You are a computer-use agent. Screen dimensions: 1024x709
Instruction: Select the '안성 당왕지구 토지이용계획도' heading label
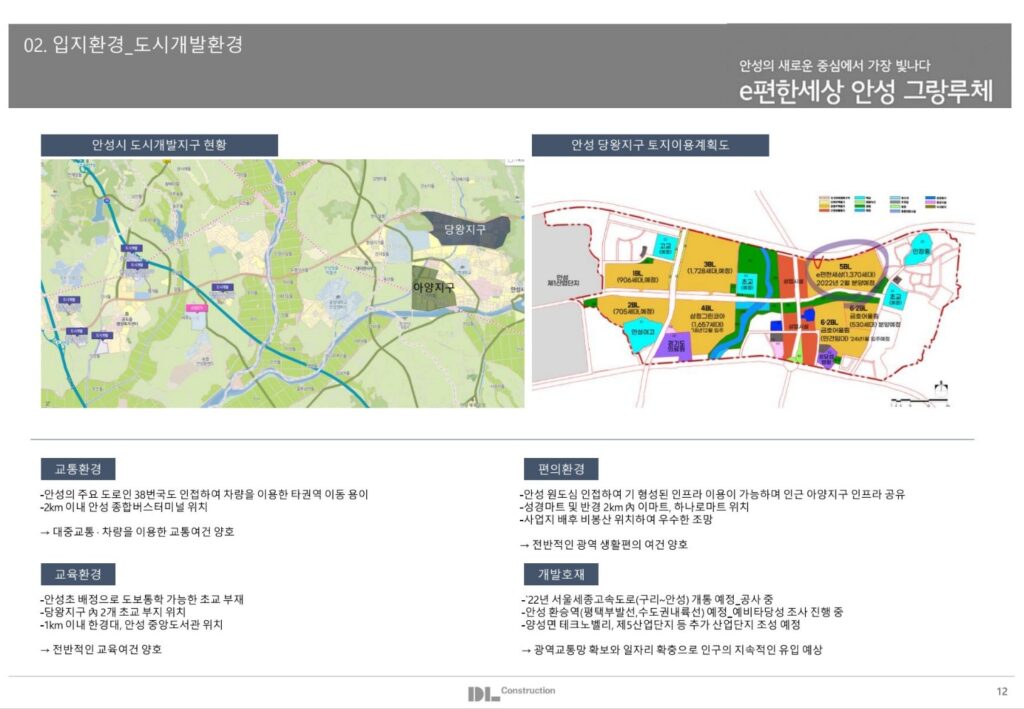650,145
